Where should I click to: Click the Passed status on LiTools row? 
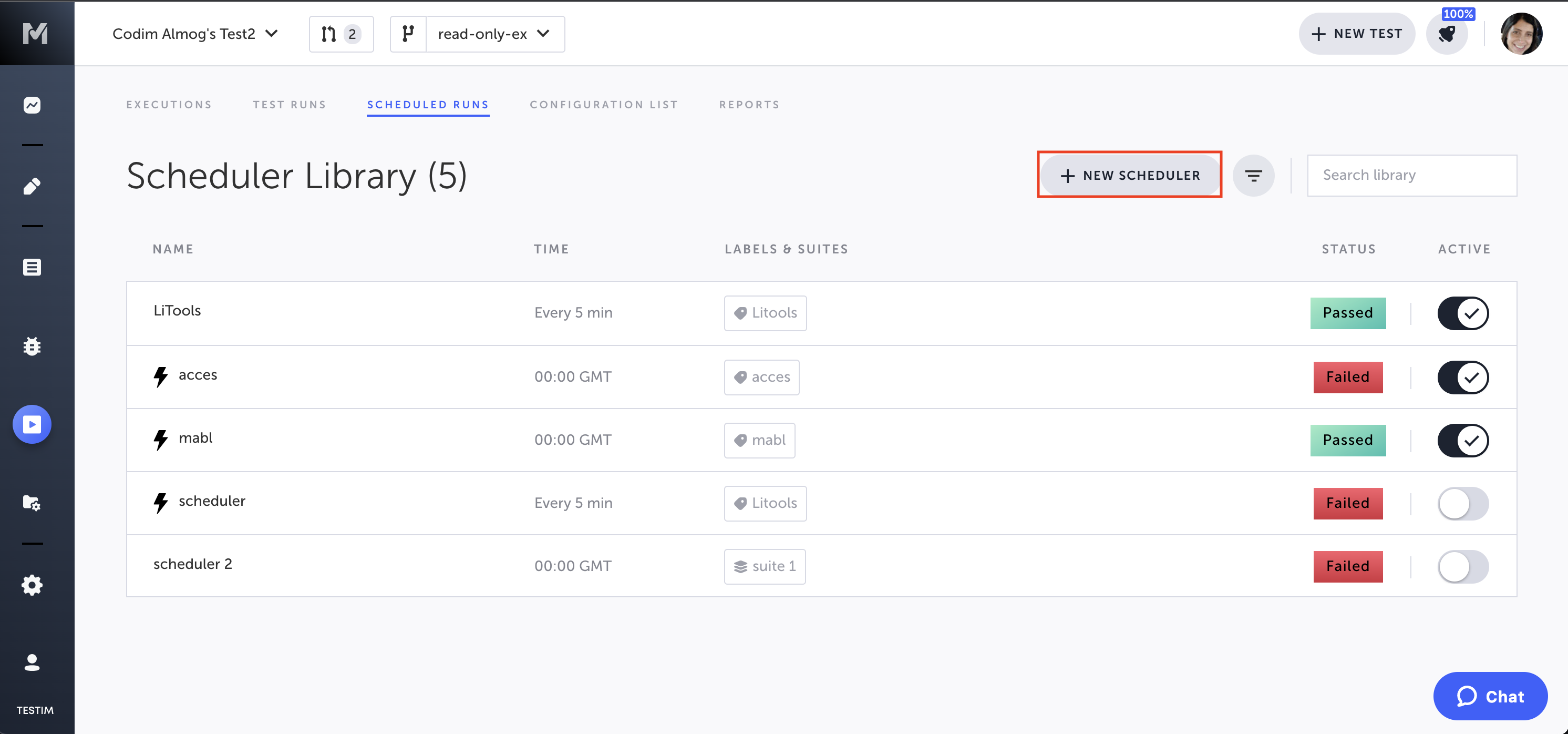coord(1348,313)
